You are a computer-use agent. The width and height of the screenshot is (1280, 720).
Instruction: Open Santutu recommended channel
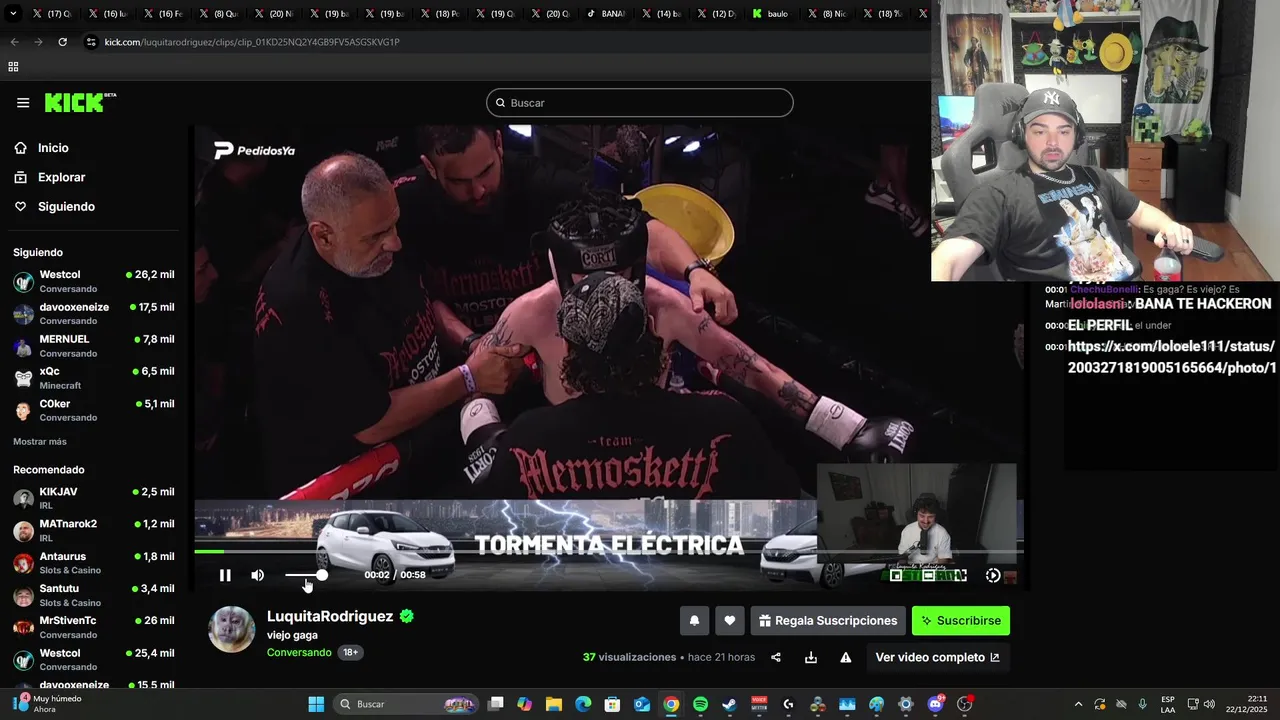click(94, 595)
